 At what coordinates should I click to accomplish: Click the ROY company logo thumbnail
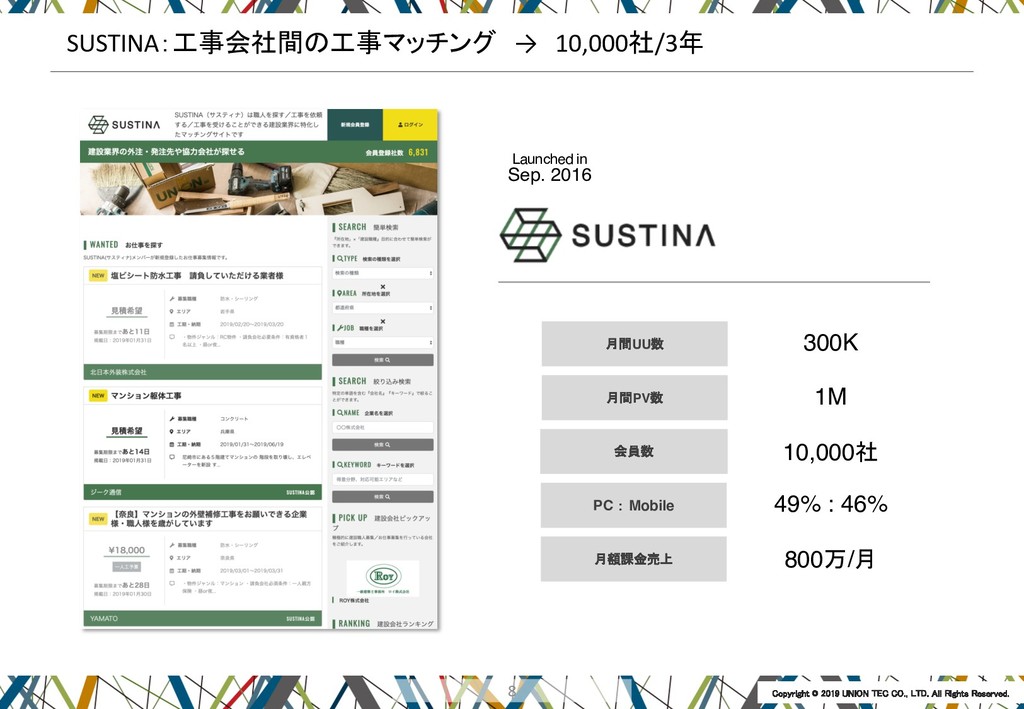coord(383,578)
